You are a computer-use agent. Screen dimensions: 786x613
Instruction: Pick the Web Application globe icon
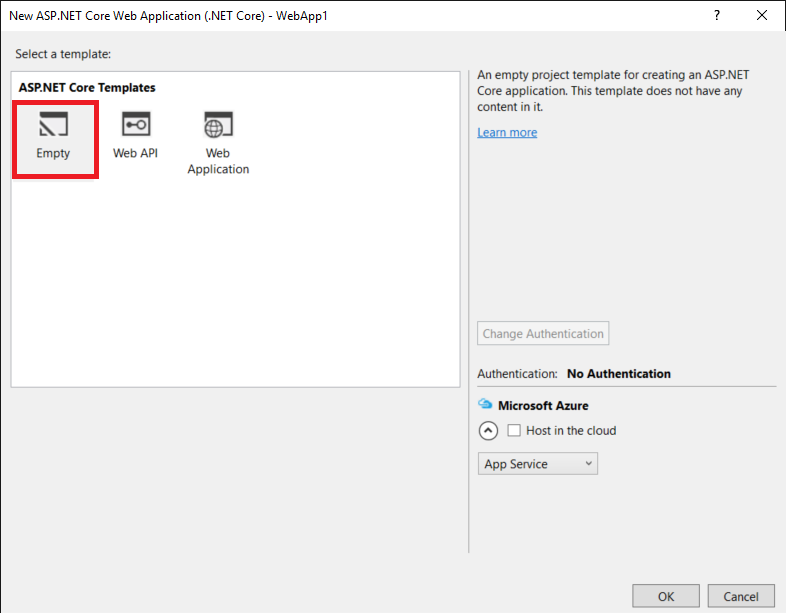click(217, 125)
